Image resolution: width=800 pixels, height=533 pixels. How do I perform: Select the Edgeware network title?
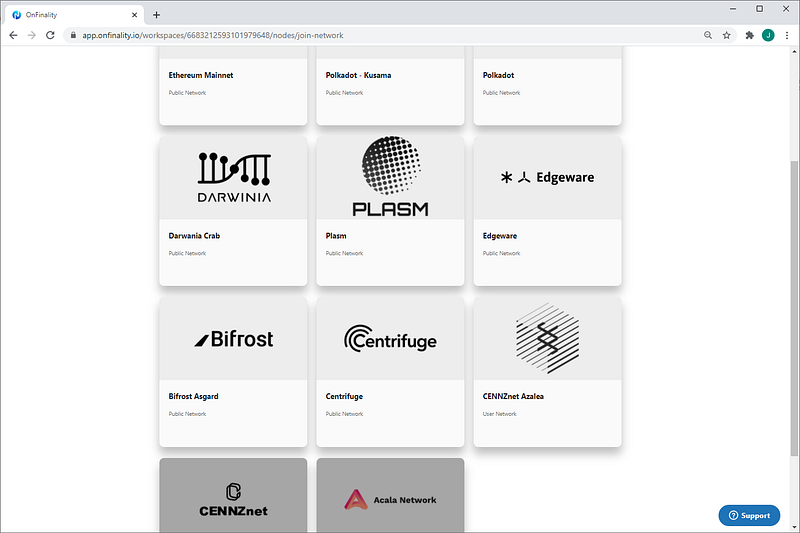tap(500, 236)
